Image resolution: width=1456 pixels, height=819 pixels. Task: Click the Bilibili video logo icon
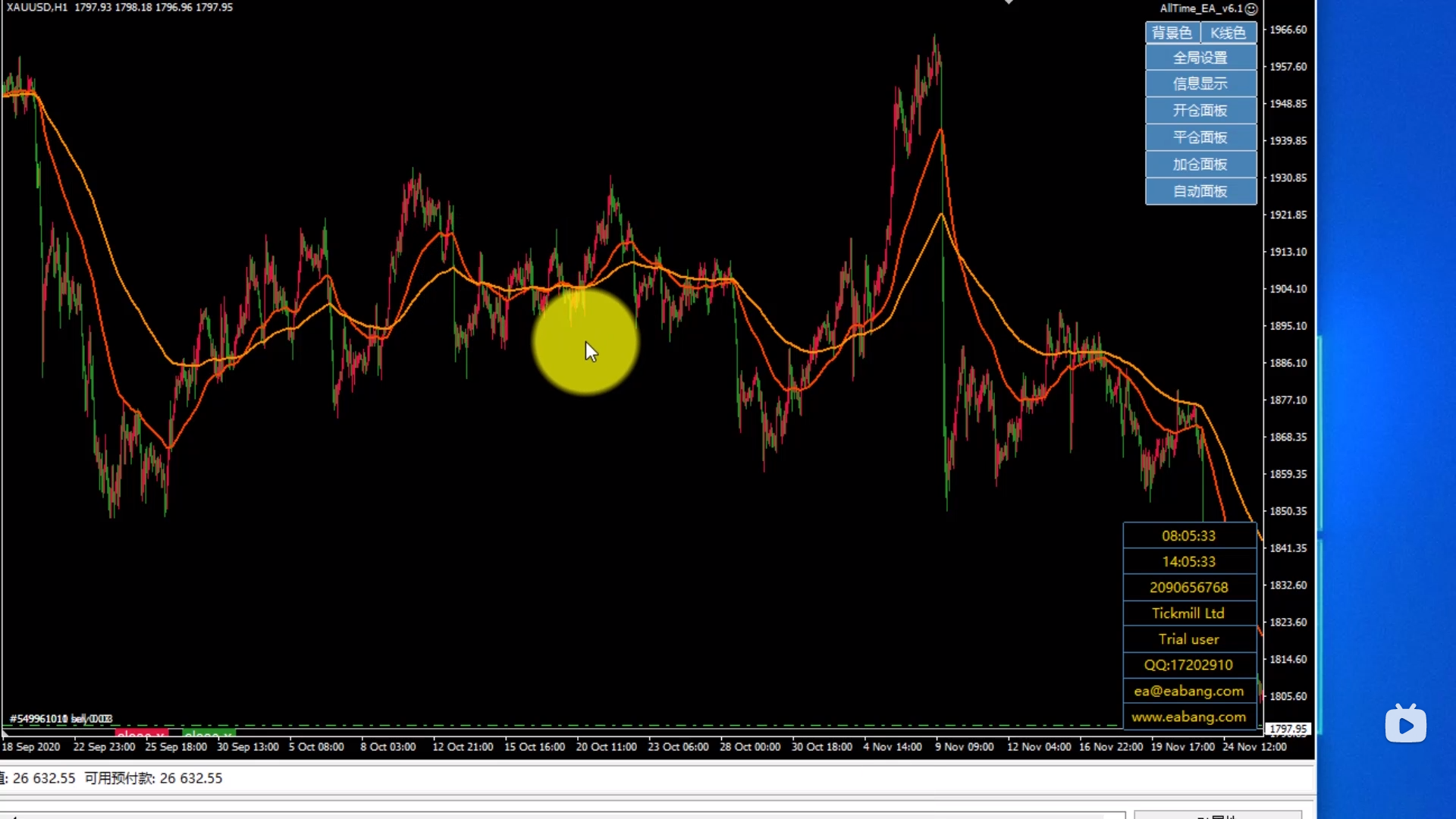pyautogui.click(x=1405, y=724)
